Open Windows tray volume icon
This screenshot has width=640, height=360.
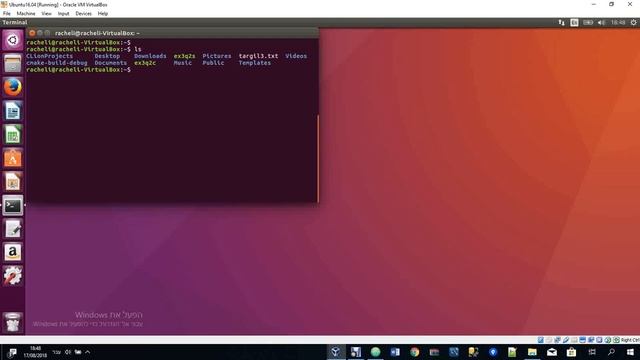[x=68, y=352]
